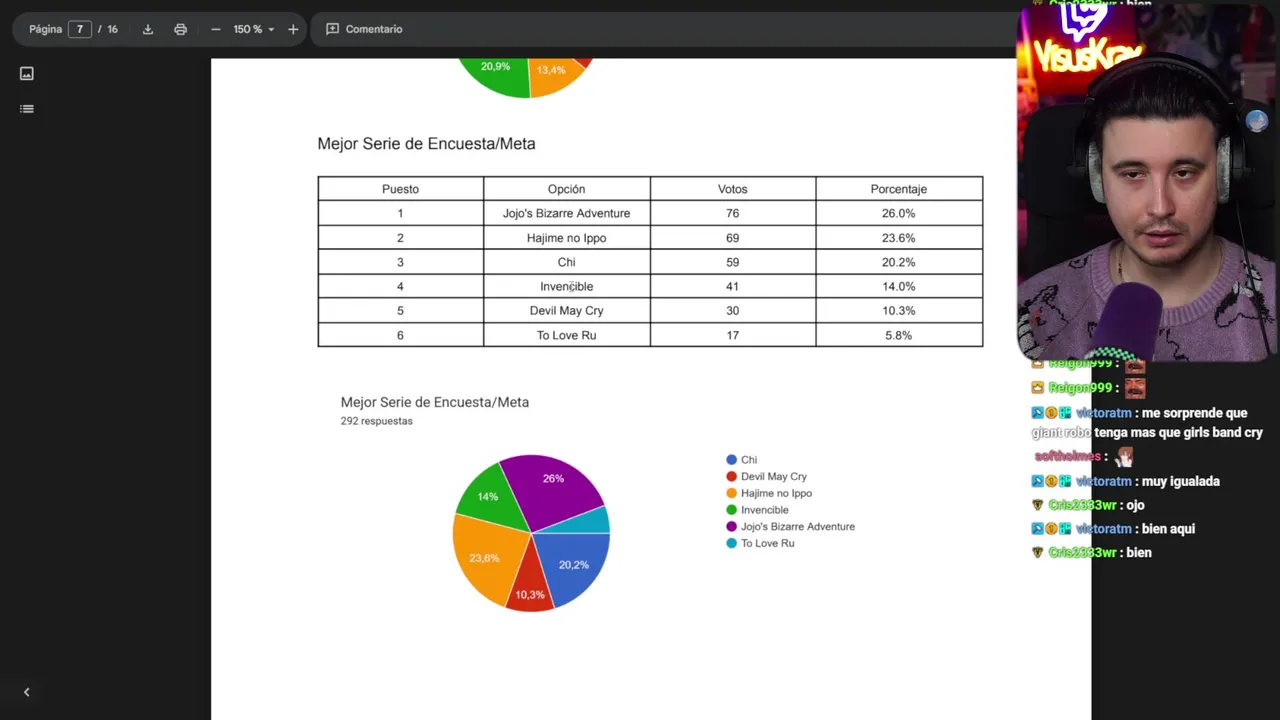Collapse the sidebar with the left chevron
1280x720 pixels.
coord(27,692)
